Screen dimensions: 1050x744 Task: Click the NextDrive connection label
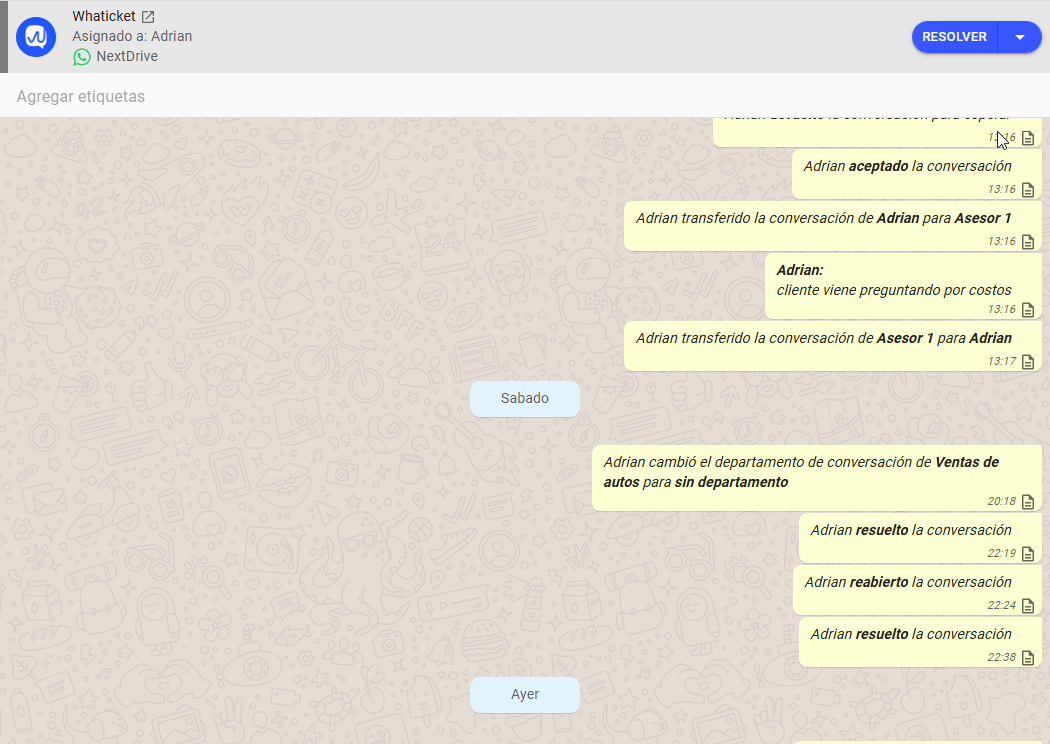tap(127, 56)
